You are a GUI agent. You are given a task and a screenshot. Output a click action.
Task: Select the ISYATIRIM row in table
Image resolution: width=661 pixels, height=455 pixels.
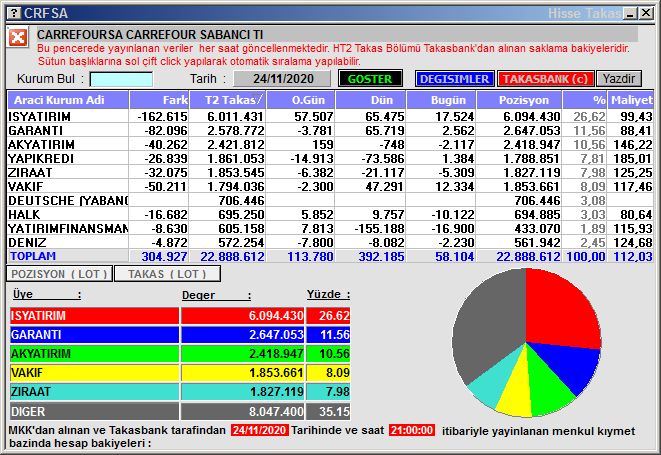click(330, 116)
